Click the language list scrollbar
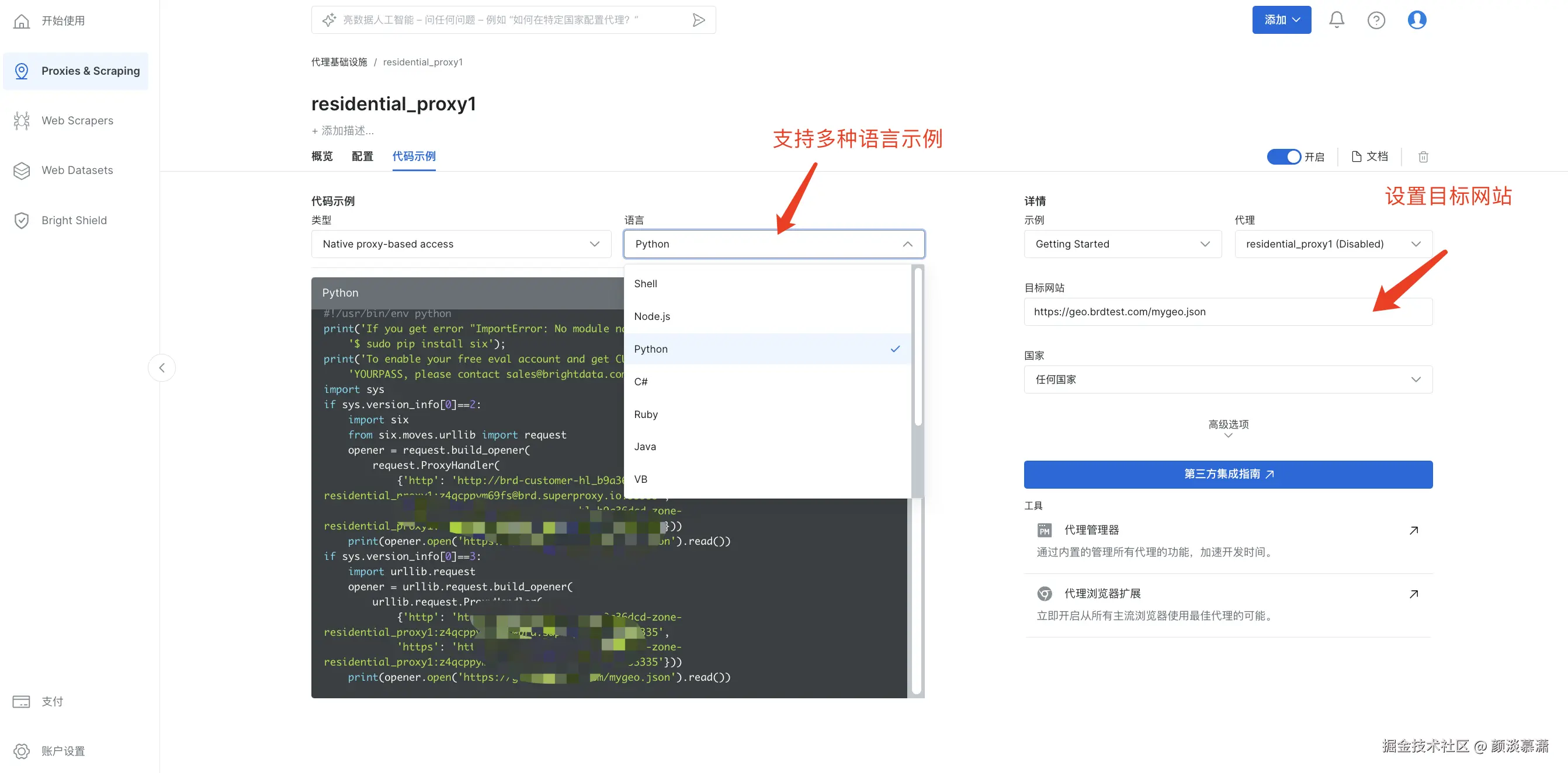This screenshot has height=773, width=1568. 918,347
